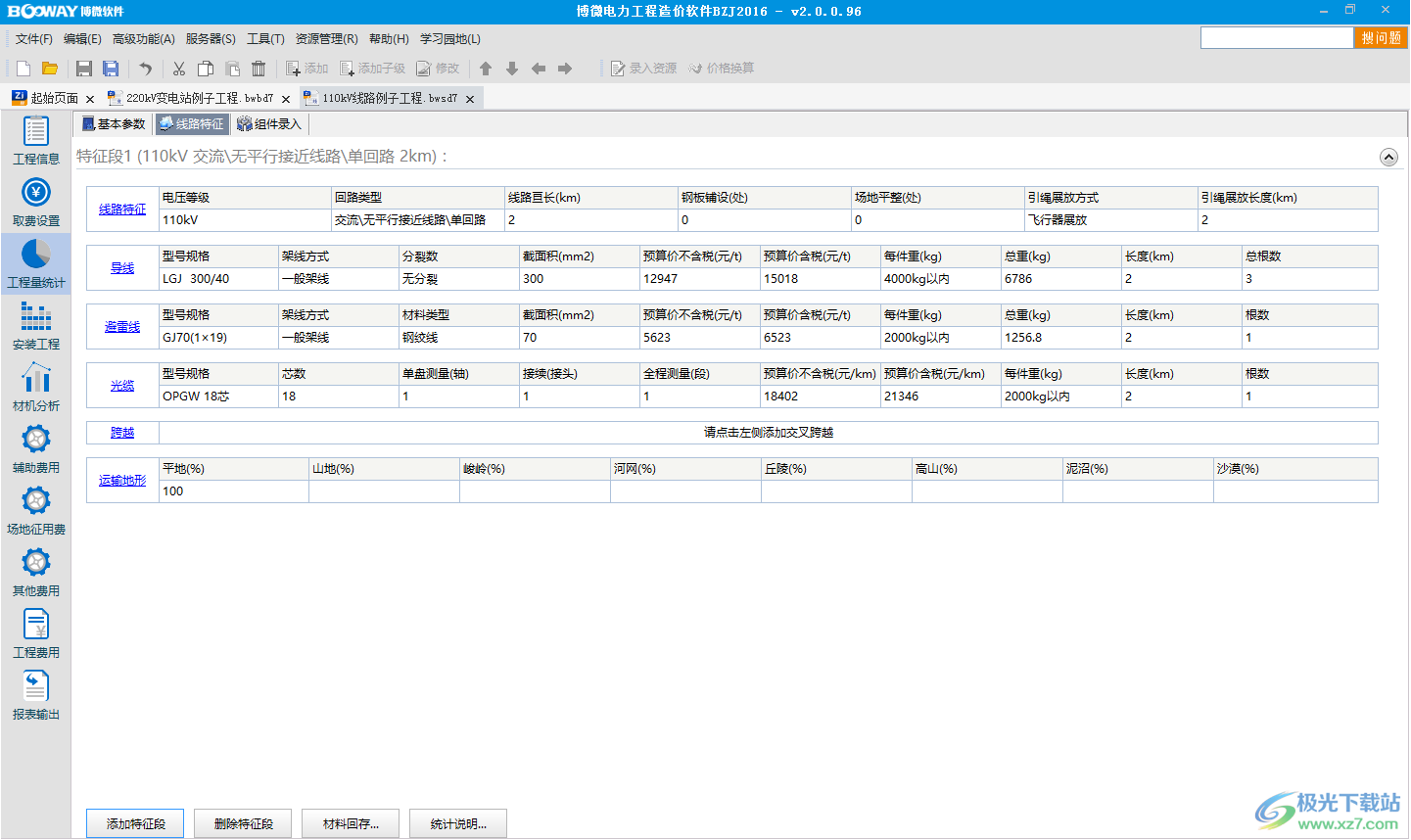Click the 录入资源 toolbar button
The height and width of the screenshot is (840, 1411).
pos(643,69)
